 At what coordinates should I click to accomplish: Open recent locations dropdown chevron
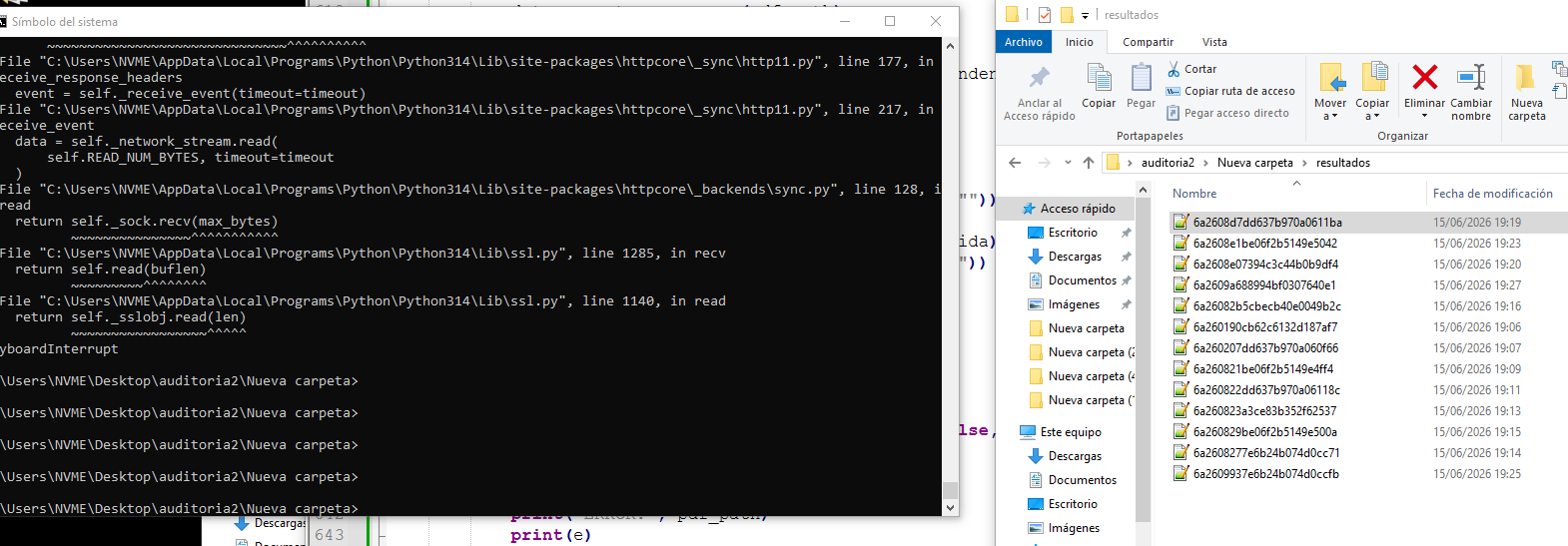[1068, 163]
